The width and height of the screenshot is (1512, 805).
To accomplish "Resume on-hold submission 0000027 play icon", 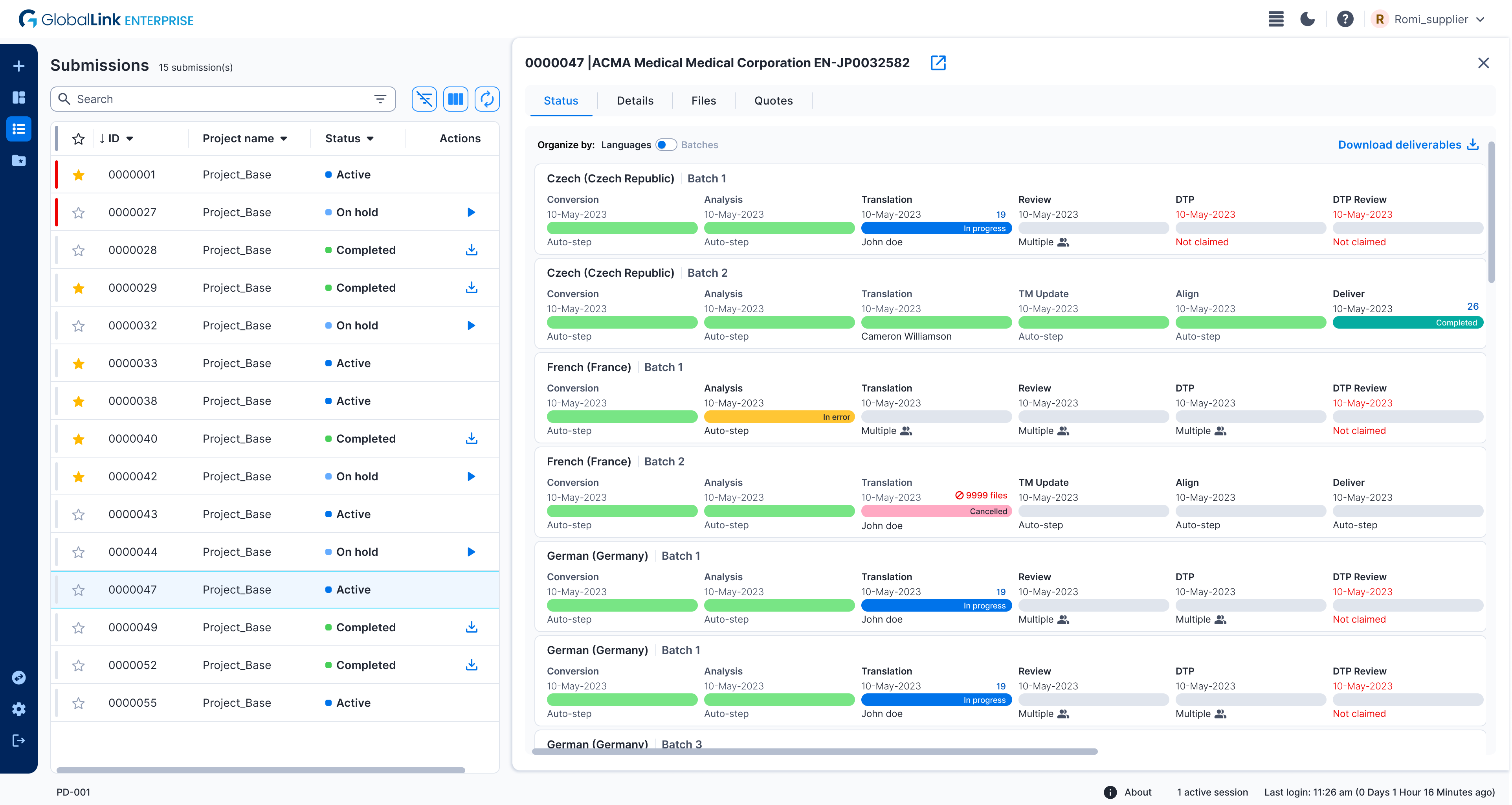I will click(x=471, y=213).
